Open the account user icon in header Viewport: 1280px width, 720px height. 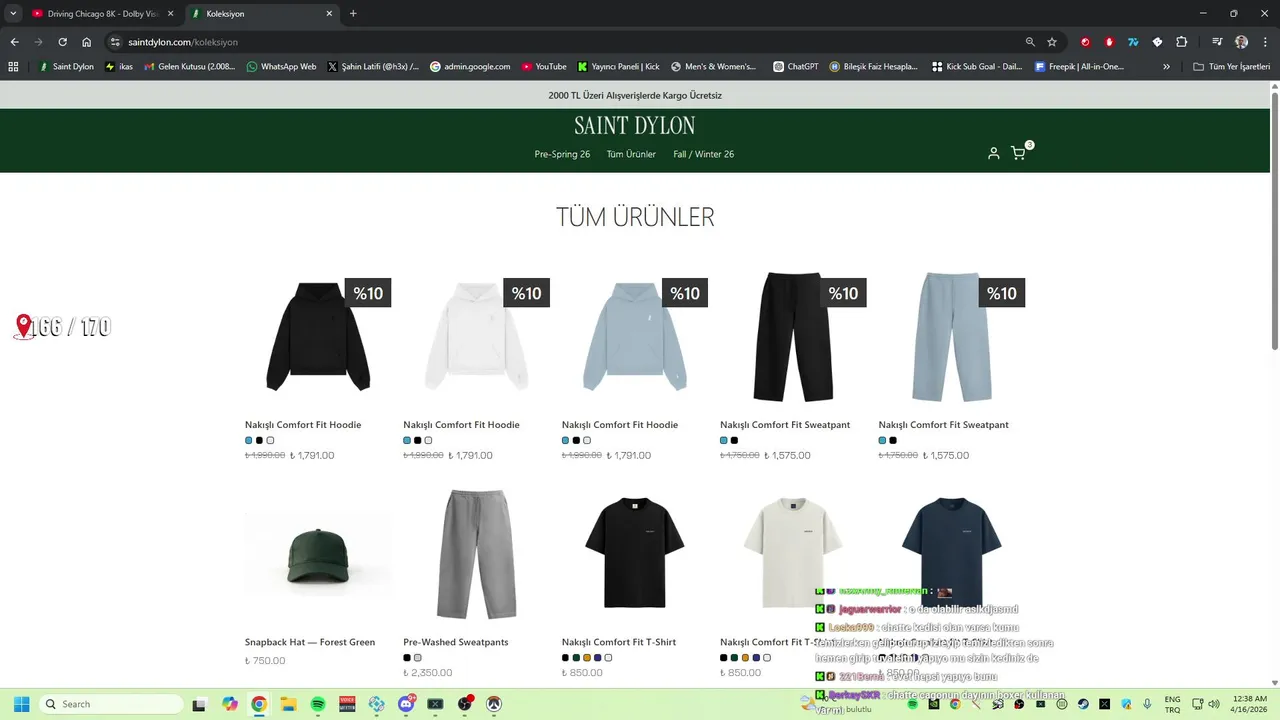click(x=993, y=153)
